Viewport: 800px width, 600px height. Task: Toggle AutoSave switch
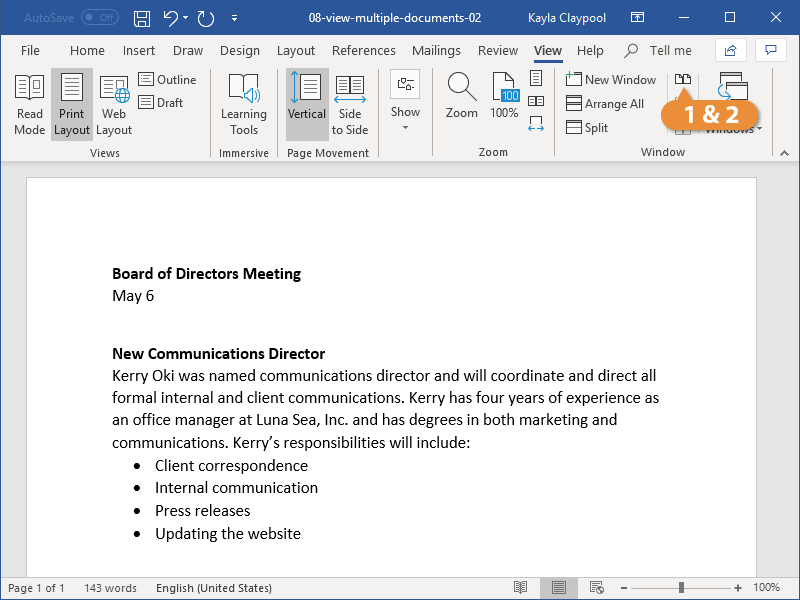[99, 18]
